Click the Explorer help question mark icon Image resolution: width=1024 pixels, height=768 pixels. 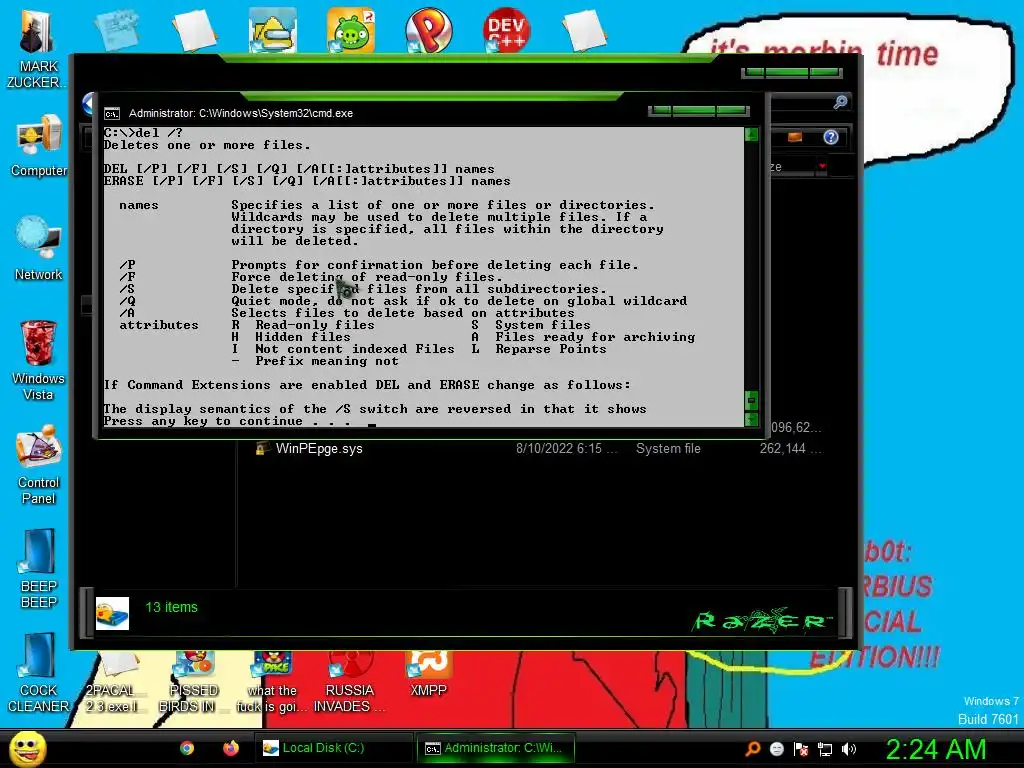pyautogui.click(x=831, y=137)
